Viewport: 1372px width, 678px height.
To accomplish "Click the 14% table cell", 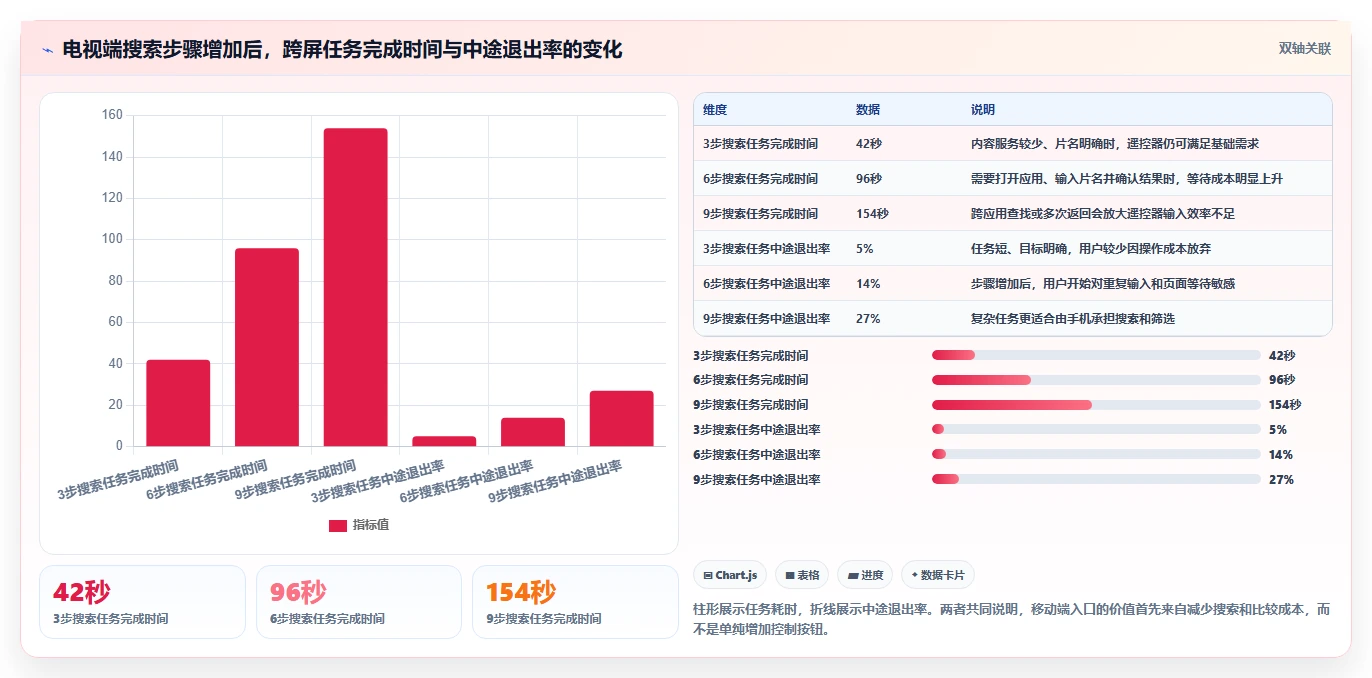I will (x=868, y=284).
